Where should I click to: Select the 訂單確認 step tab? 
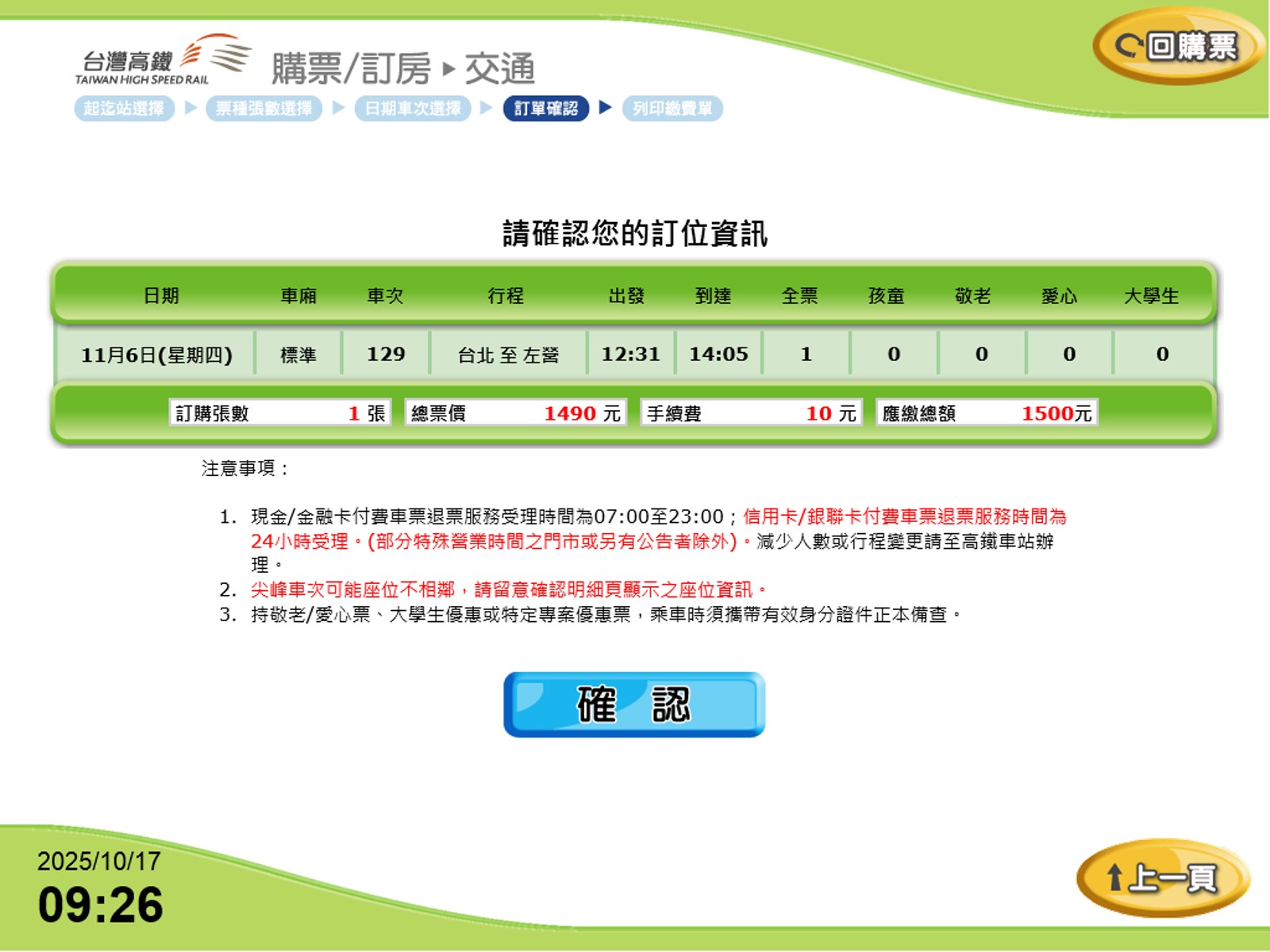(x=545, y=109)
